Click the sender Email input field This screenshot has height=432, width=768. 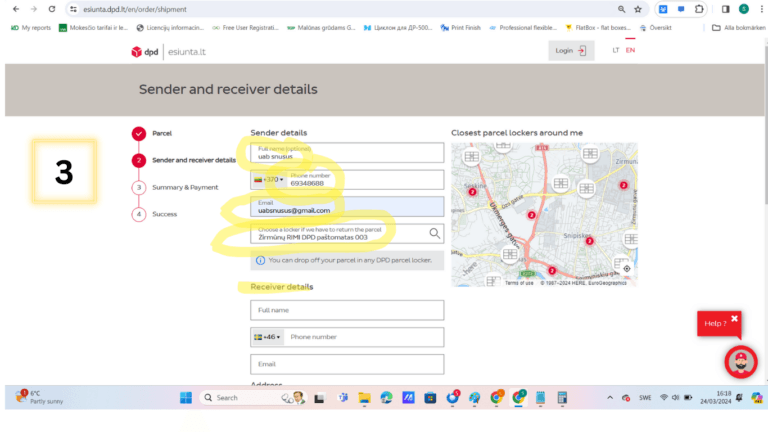[346, 207]
